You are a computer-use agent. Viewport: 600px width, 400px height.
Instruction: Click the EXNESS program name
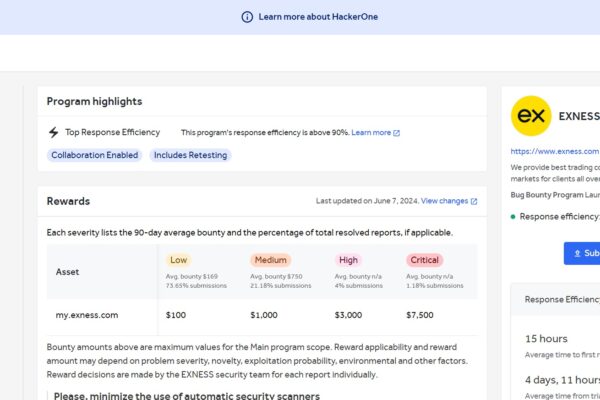click(x=579, y=116)
